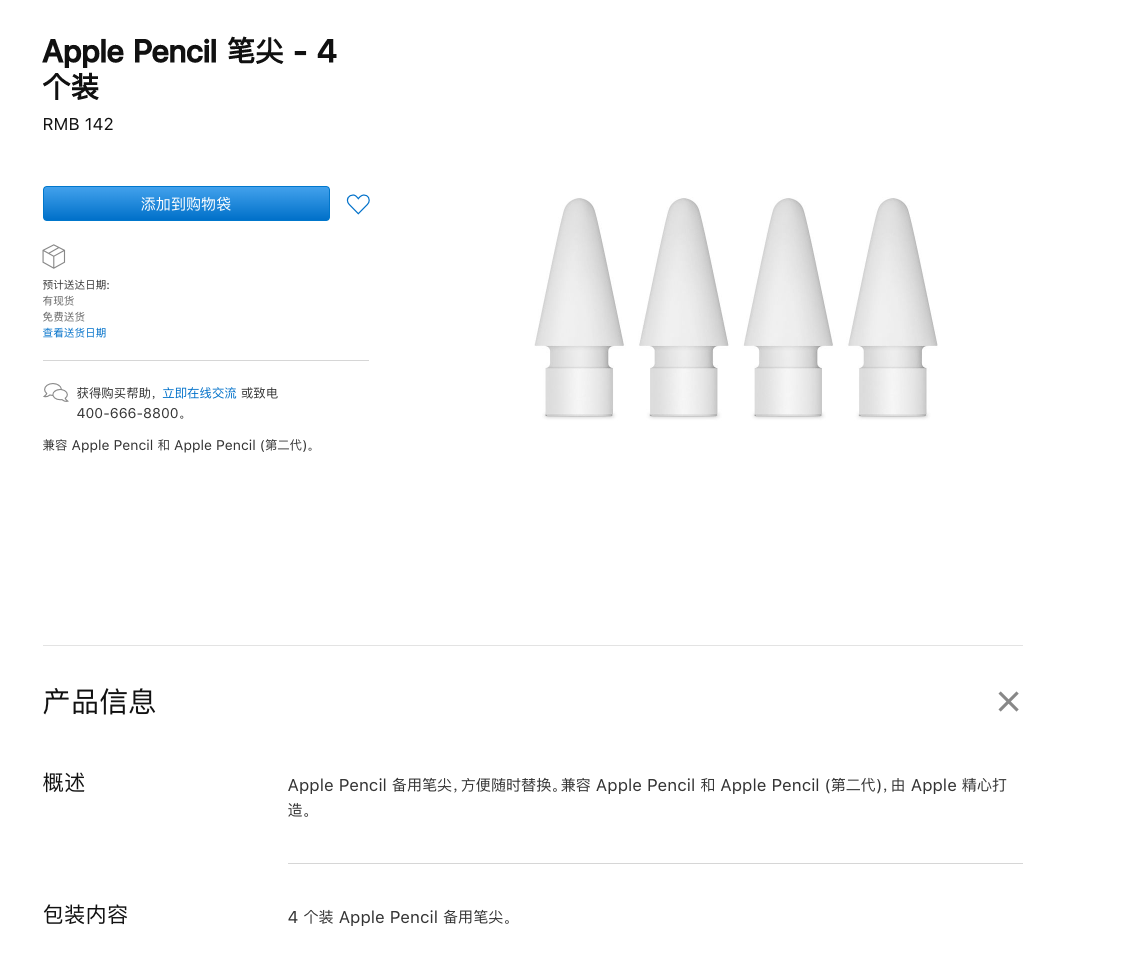1145x969 pixels.
Task: Click the phone number 400-666-8800
Action: [128, 413]
